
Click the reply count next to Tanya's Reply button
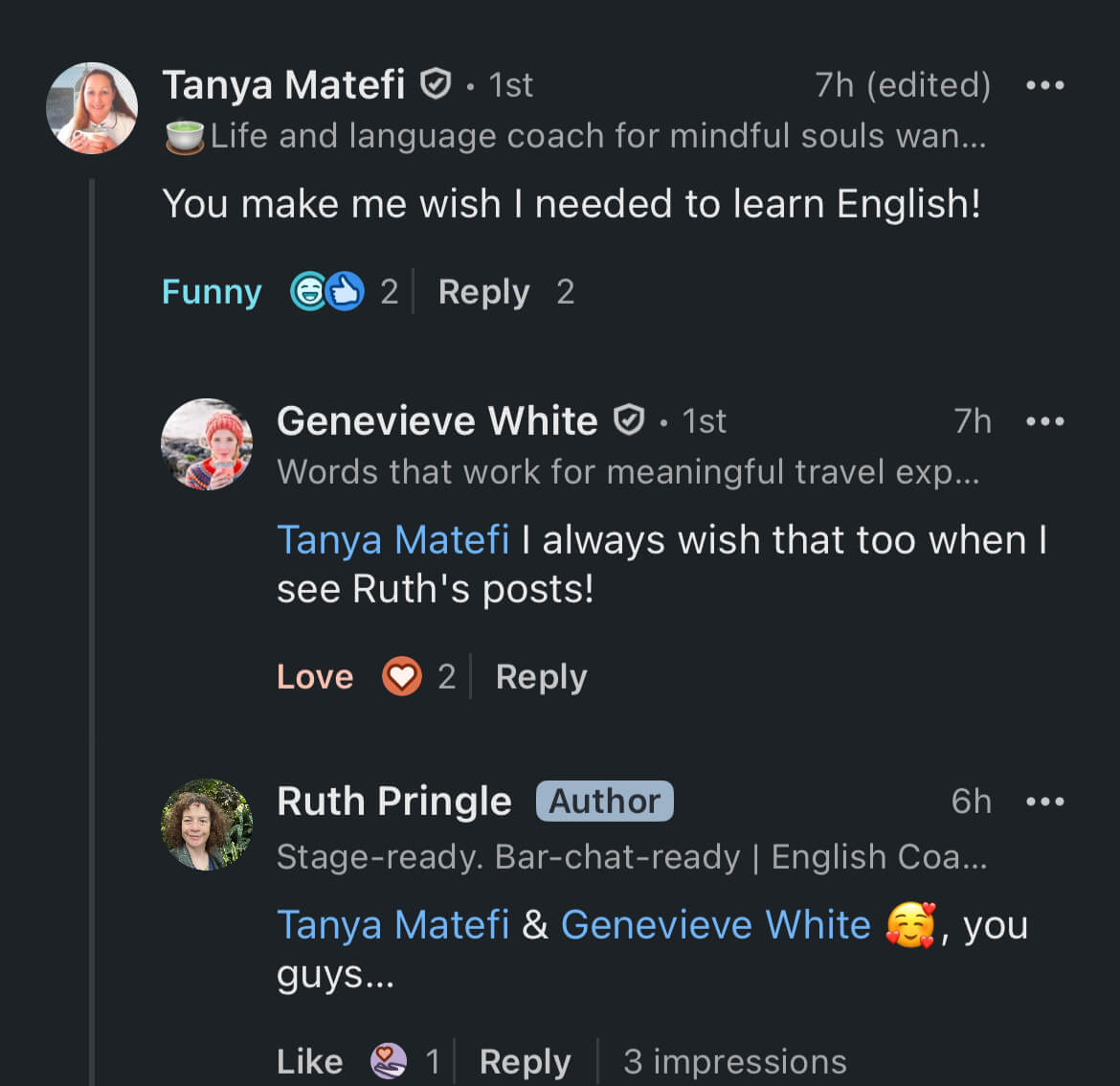(565, 292)
